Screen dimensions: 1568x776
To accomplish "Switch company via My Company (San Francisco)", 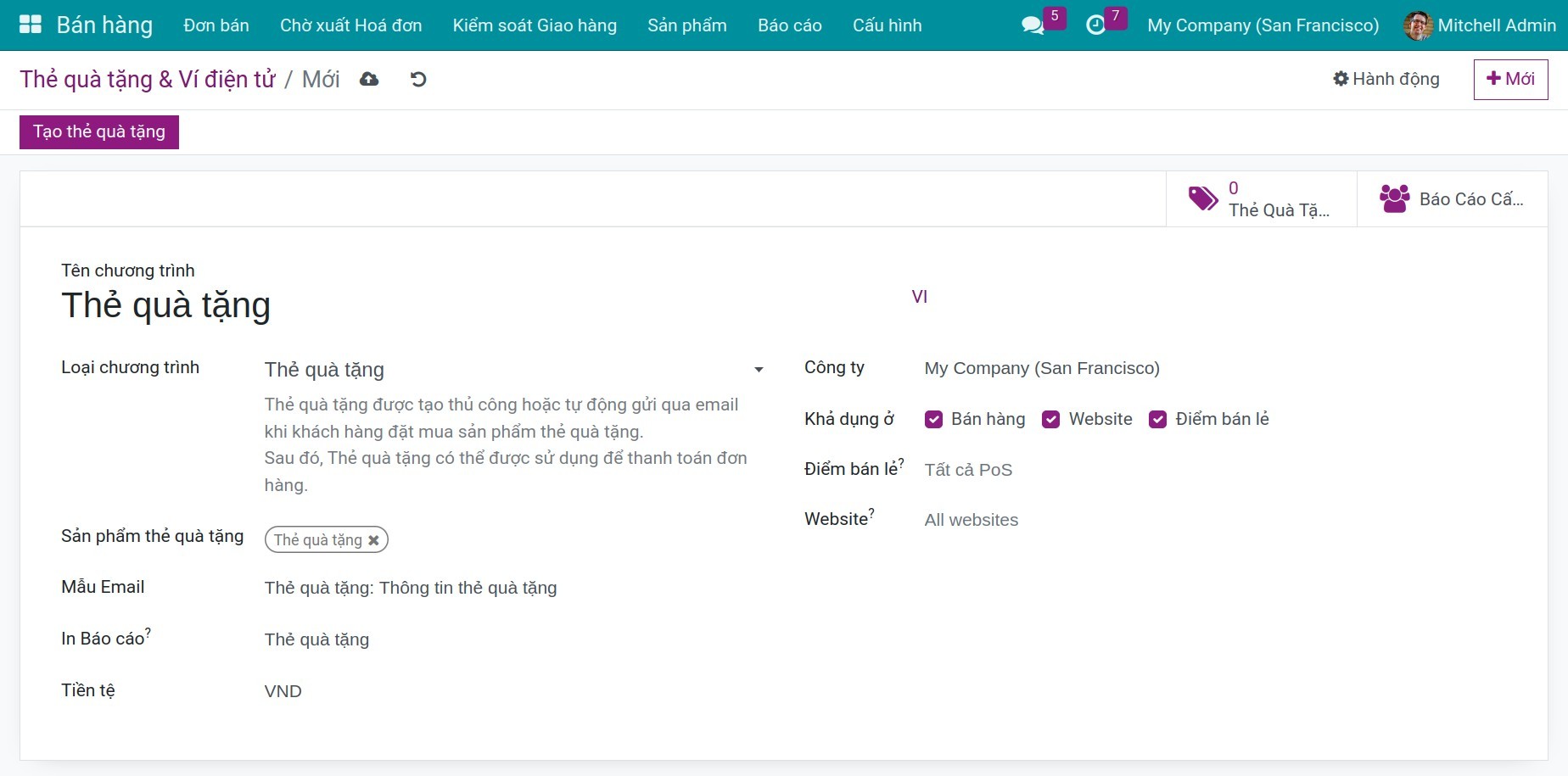I will click(x=1263, y=25).
